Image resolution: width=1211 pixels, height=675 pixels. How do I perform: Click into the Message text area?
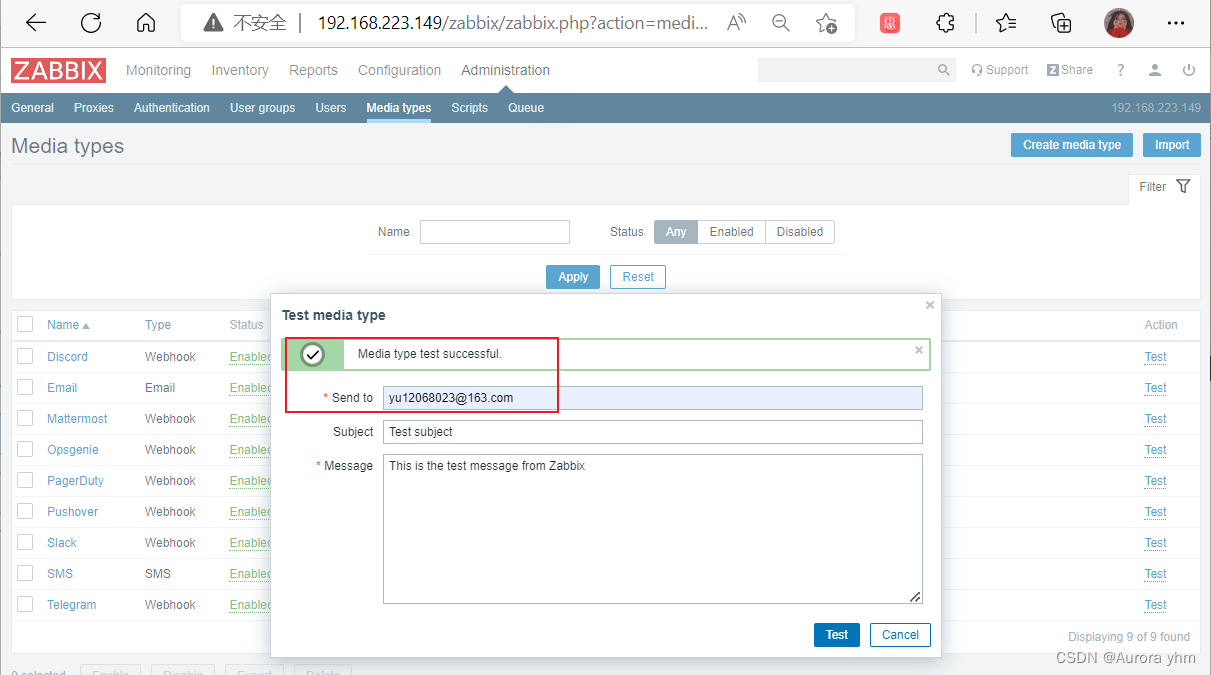653,529
